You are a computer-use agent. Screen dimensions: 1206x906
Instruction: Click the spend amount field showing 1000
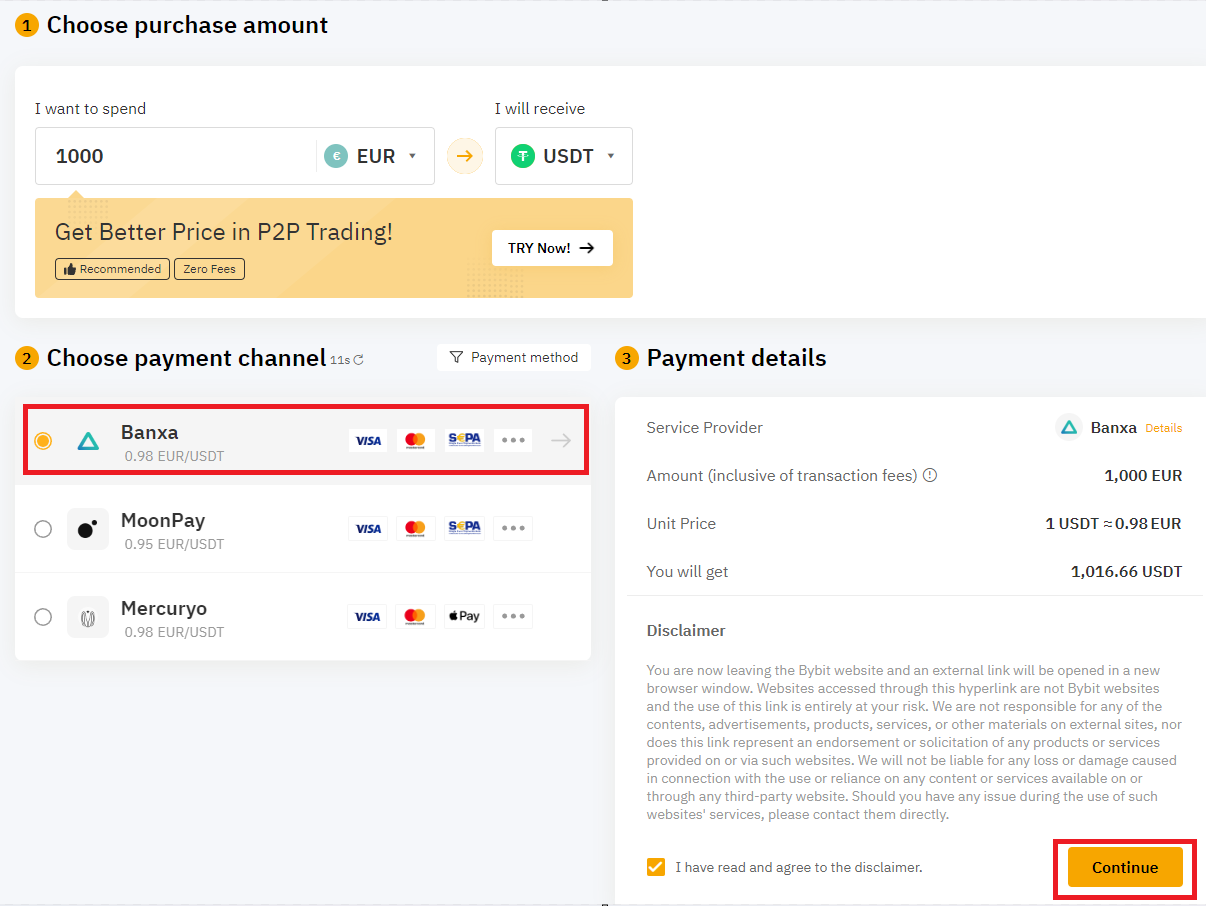click(x=176, y=156)
